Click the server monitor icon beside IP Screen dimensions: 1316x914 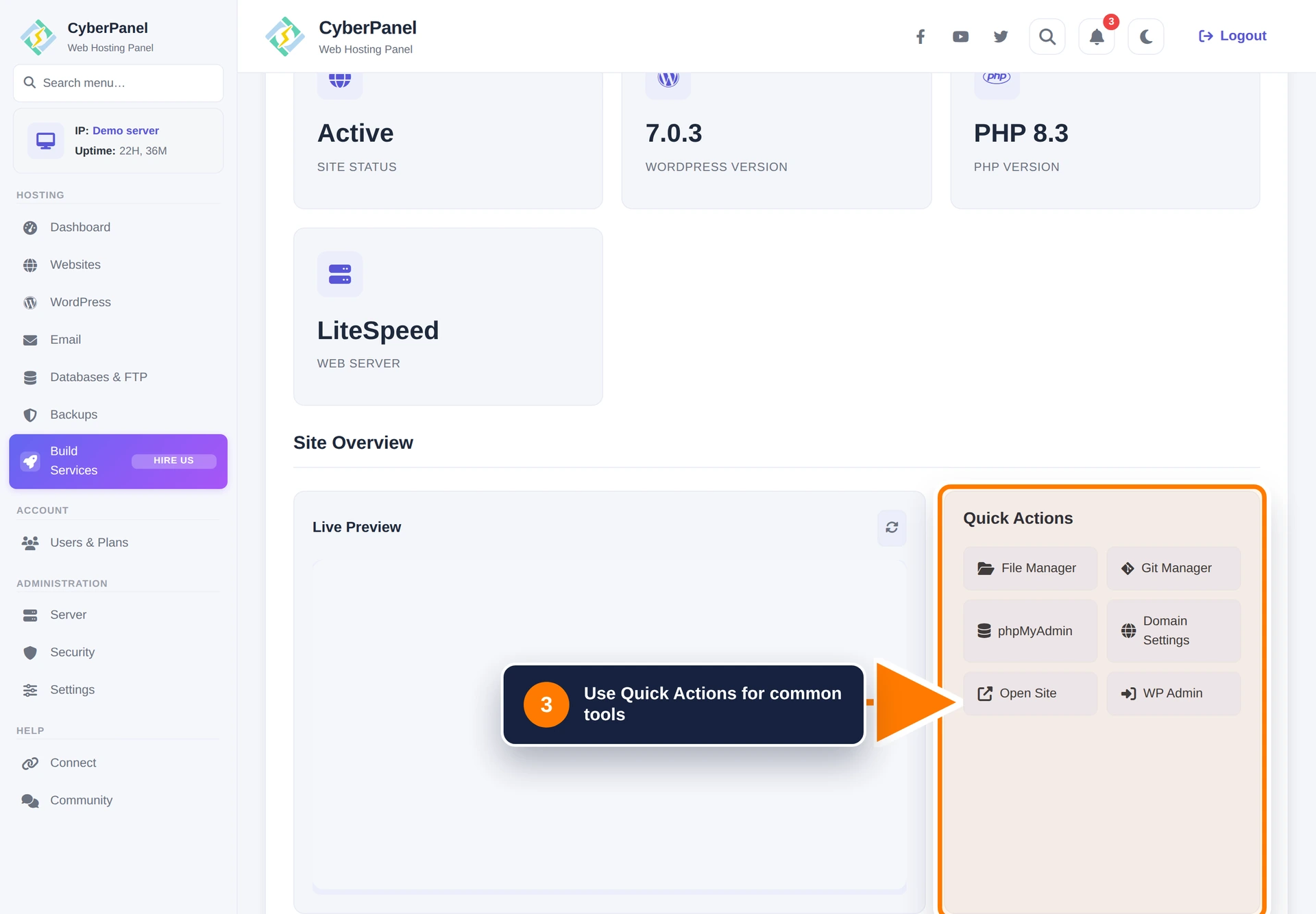(x=46, y=140)
